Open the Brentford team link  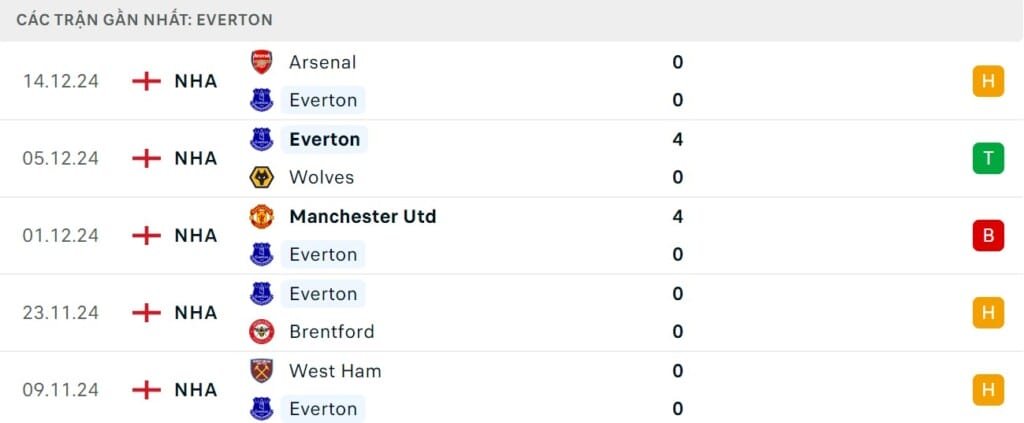tap(331, 331)
